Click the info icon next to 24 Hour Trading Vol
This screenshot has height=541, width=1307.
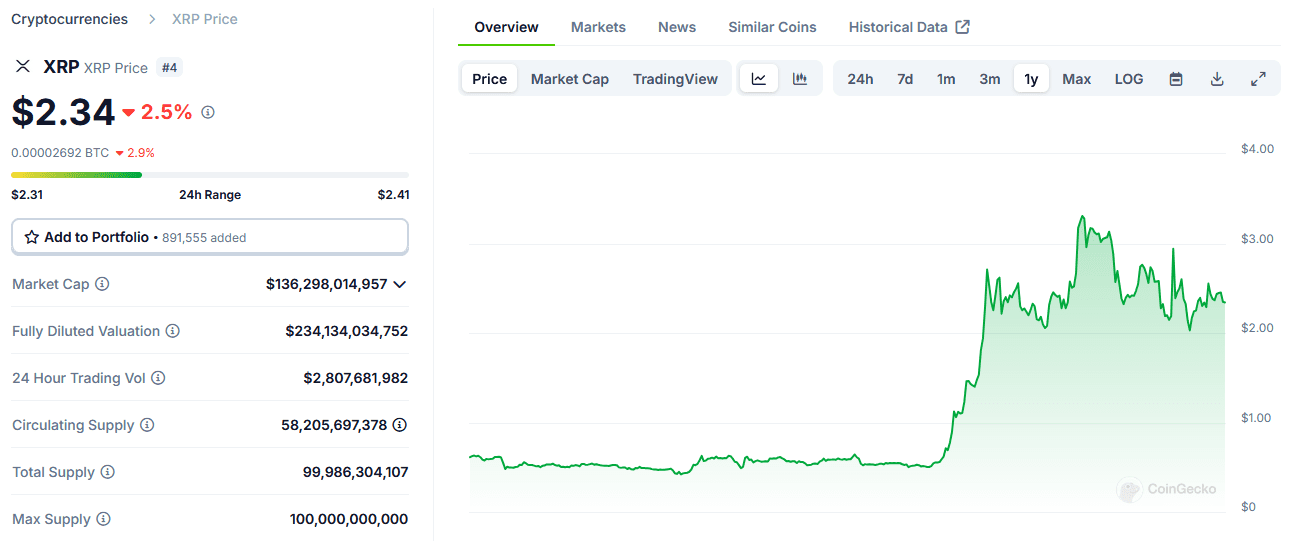[158, 378]
